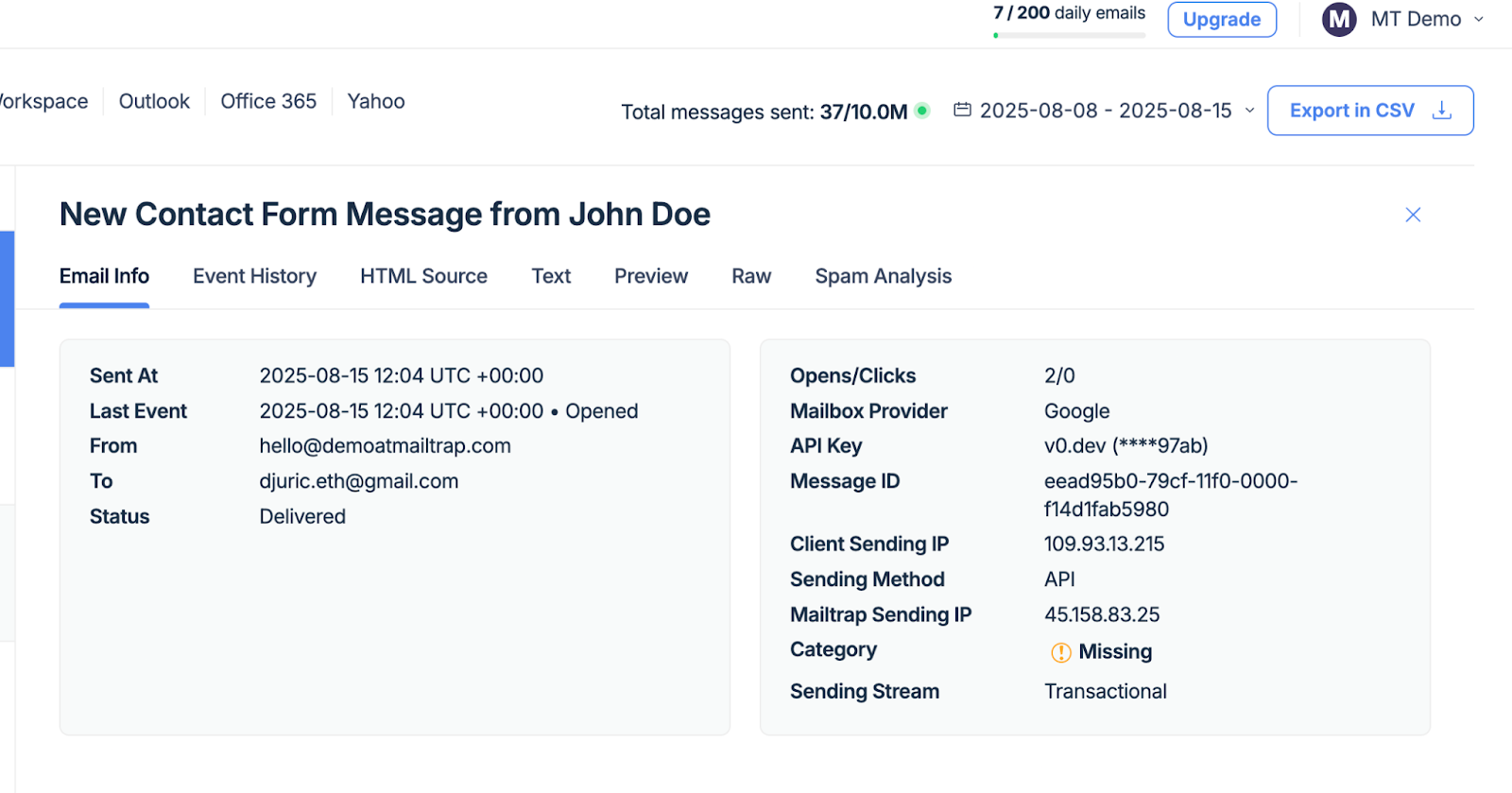Click the Upgrade button
Viewport: 1512px width, 793px height.
tap(1221, 20)
